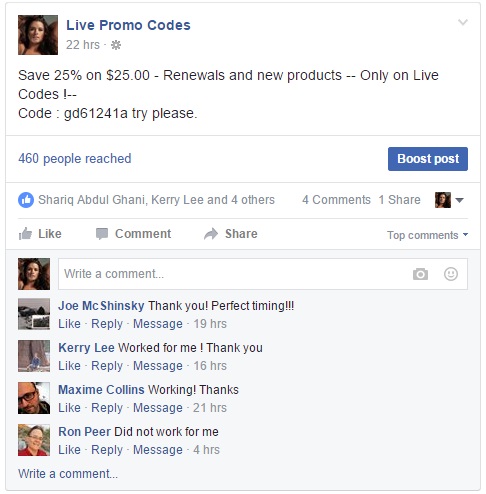Image resolution: width=486 pixels, height=494 pixels.
Task: Open the emoji smiley picker
Action: tap(451, 274)
